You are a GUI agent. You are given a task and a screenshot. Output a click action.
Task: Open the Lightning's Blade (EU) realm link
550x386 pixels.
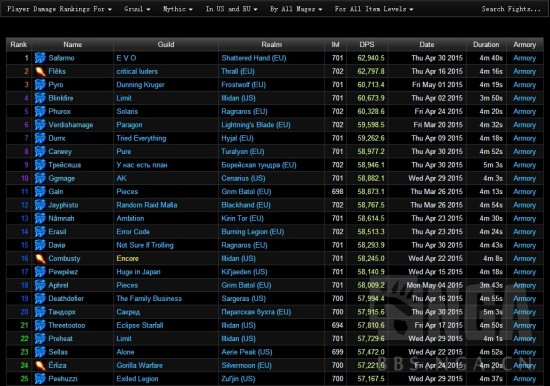tap(256, 125)
